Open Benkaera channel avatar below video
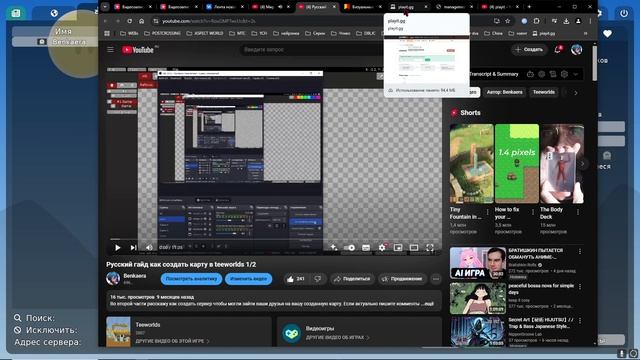 click(113, 278)
